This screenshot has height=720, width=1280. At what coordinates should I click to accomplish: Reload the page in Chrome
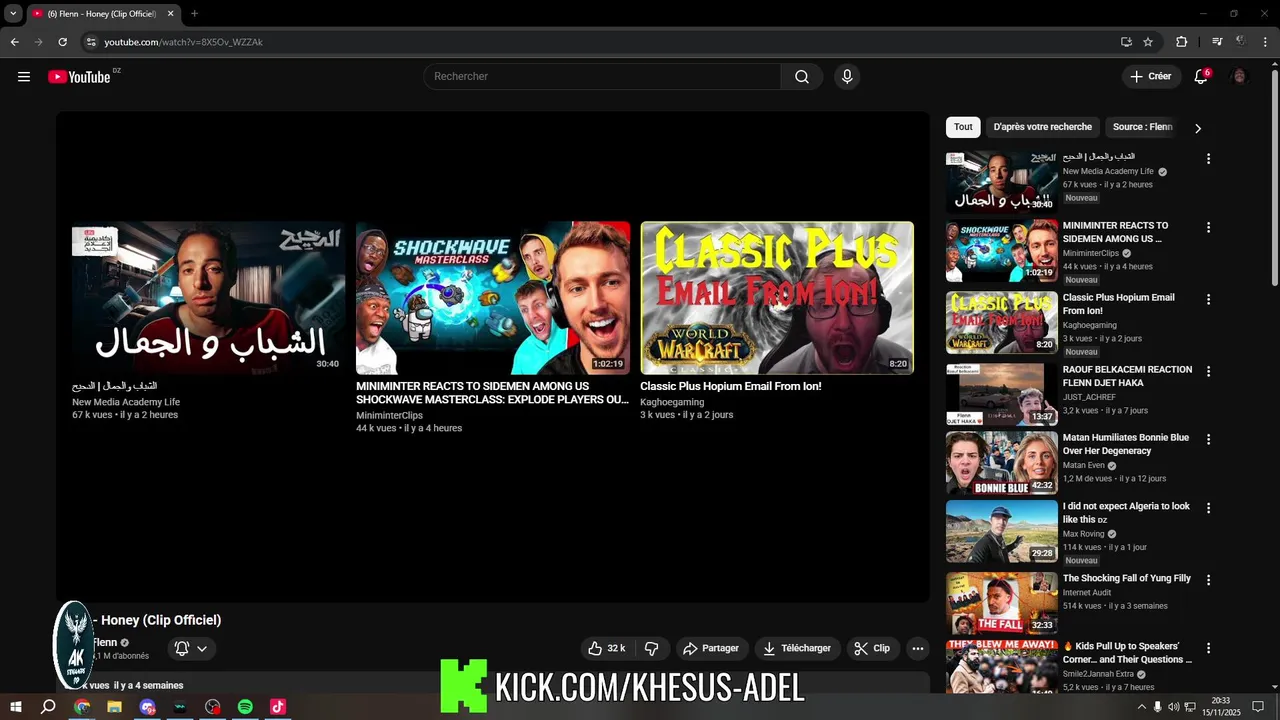click(62, 42)
